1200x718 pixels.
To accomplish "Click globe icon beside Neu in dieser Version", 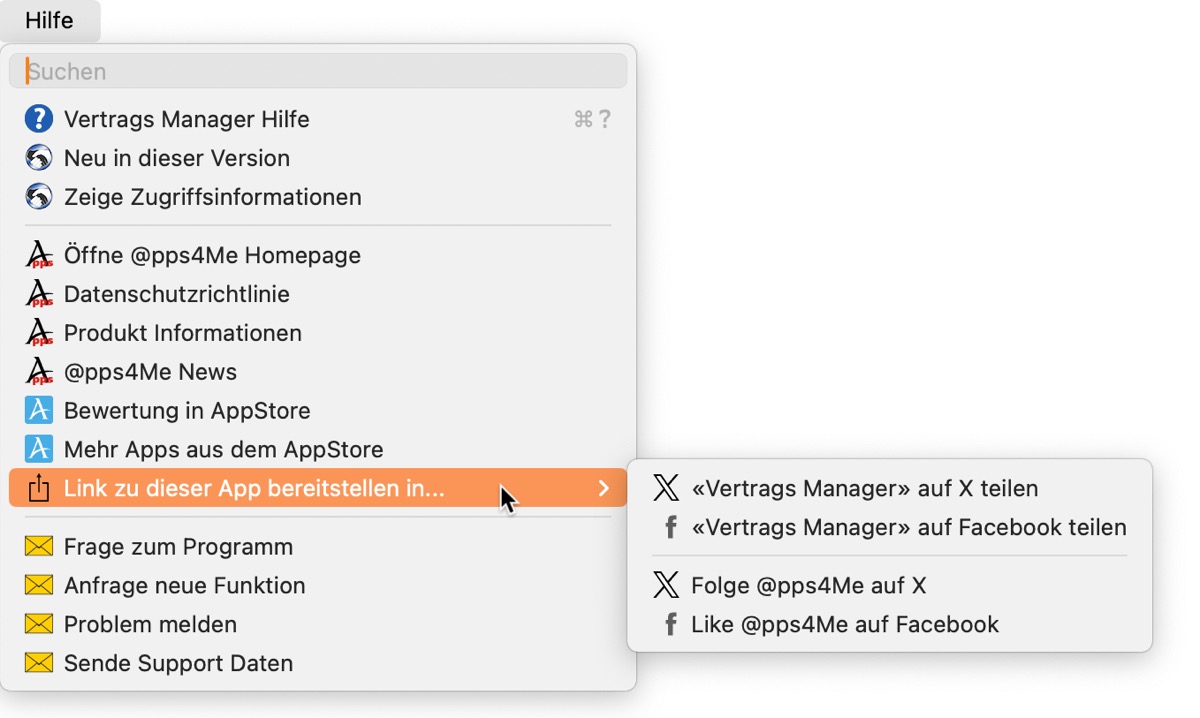I will point(38,158).
